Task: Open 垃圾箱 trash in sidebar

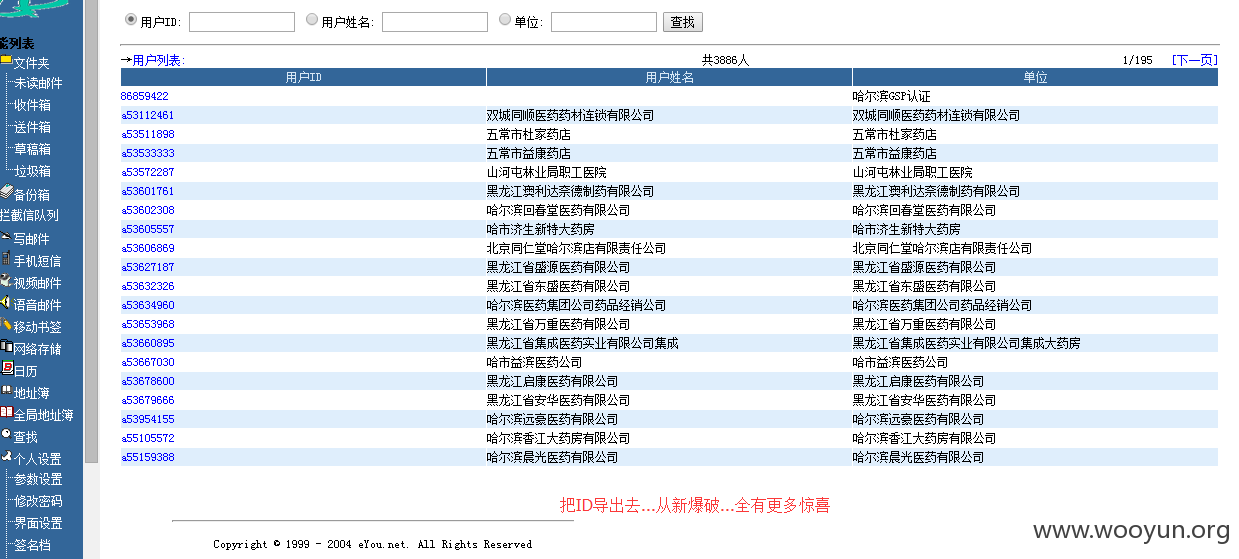Action: click(x=32, y=171)
